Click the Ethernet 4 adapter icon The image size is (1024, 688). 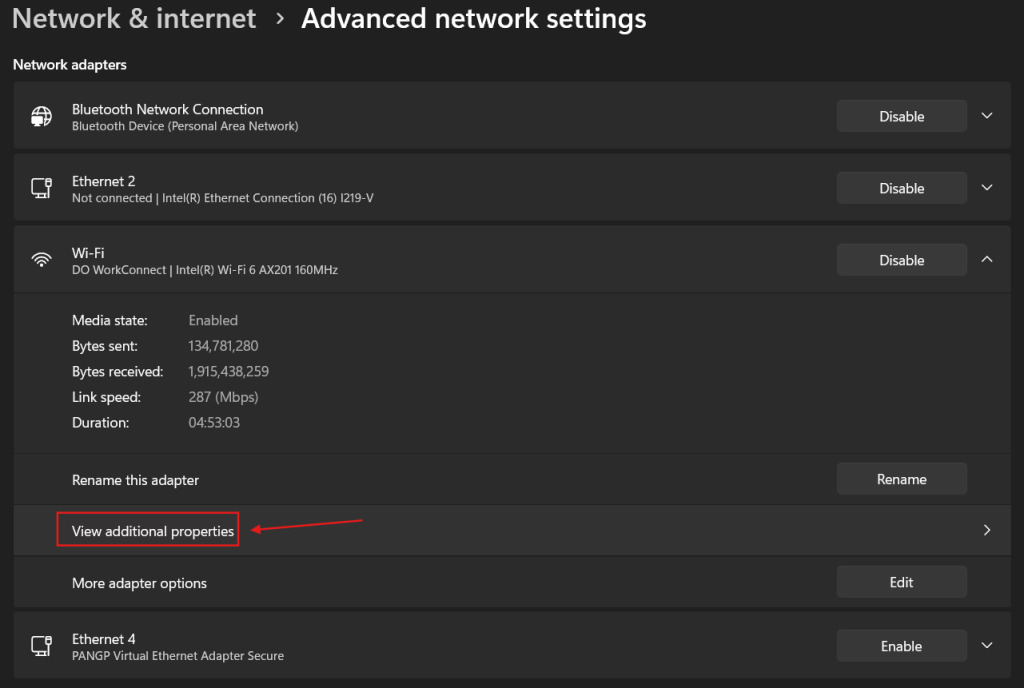(41, 646)
